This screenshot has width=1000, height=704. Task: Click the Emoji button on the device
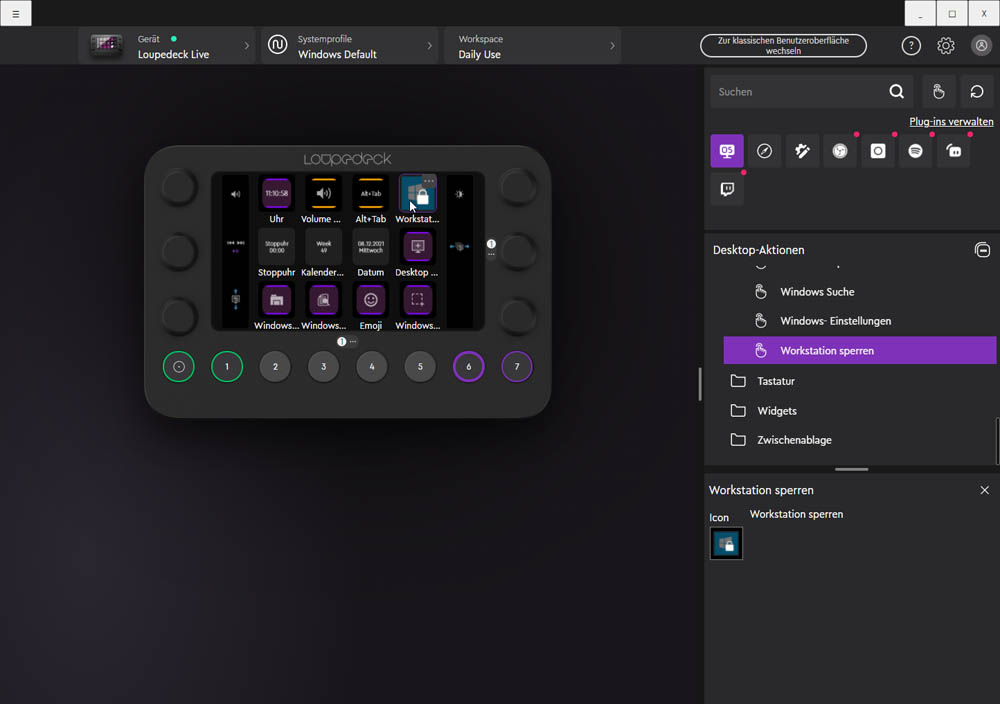pos(371,300)
